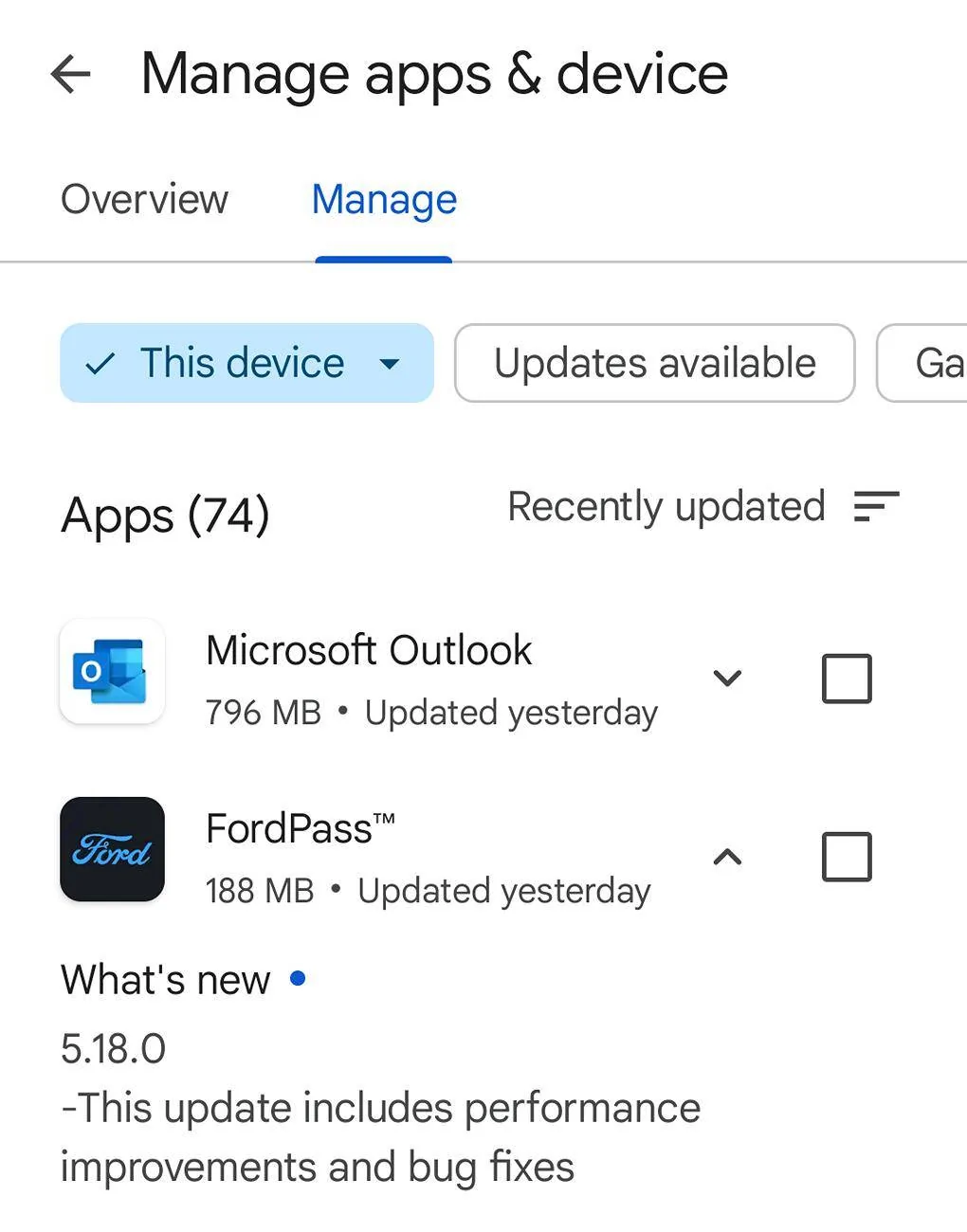Open the Microsoft Outlook app name
The width and height of the screenshot is (967, 1232).
click(x=369, y=650)
